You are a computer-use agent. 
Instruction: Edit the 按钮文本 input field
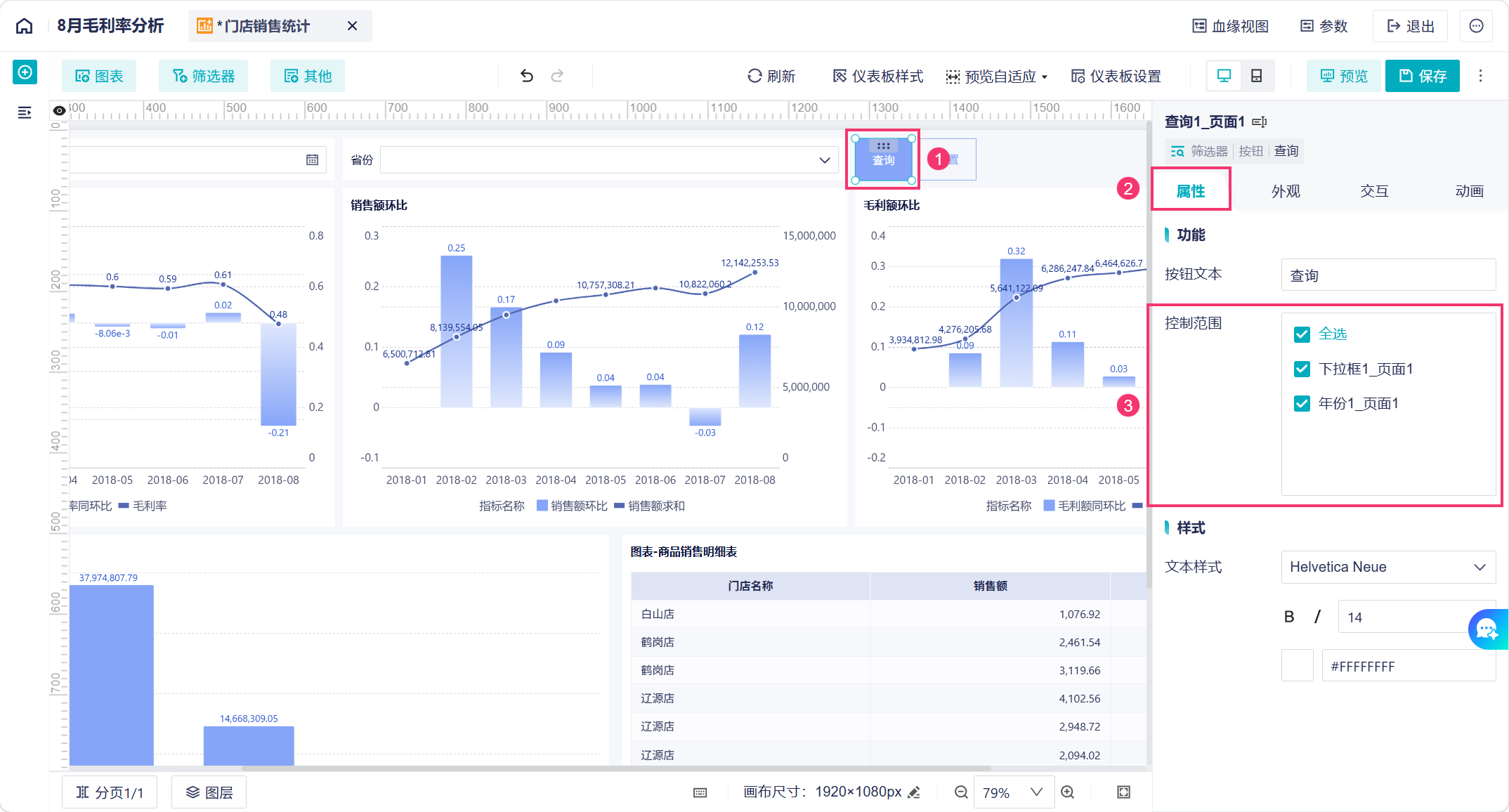[1388, 275]
